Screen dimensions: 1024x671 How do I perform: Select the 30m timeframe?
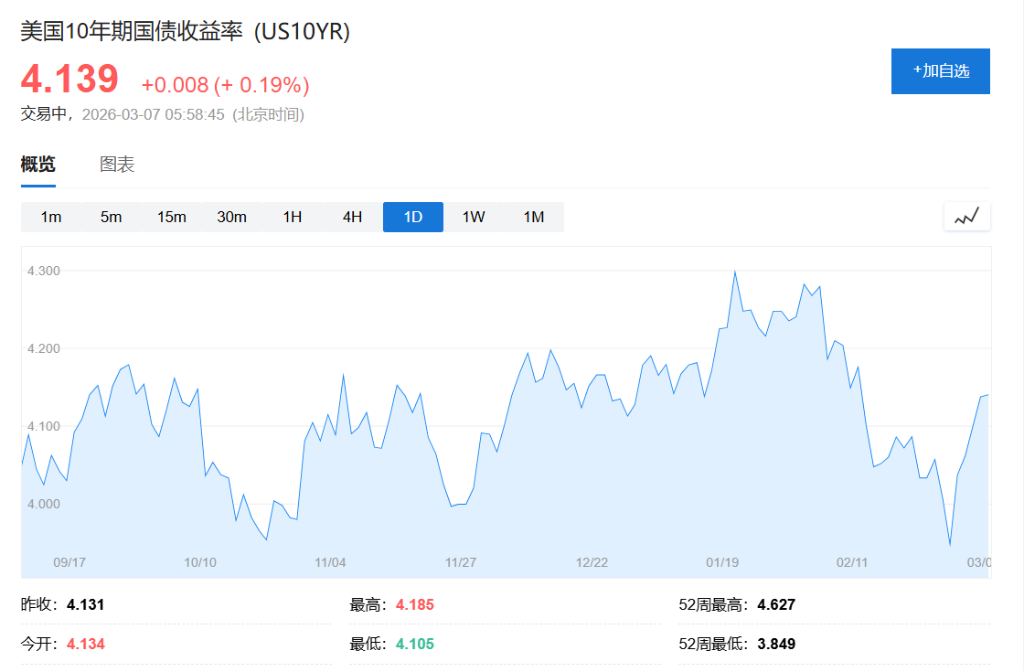[x=232, y=216]
